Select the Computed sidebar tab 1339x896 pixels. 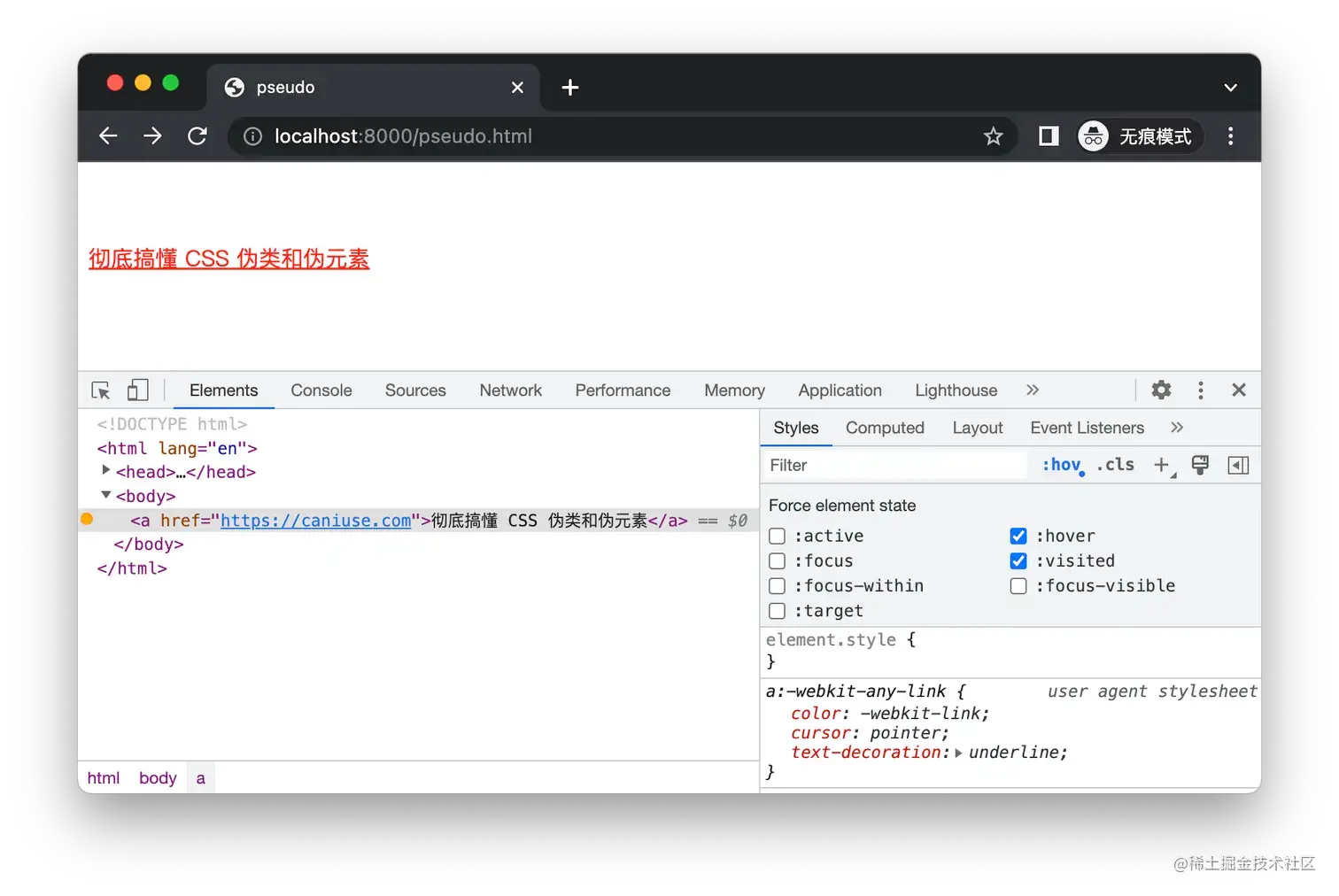[885, 428]
